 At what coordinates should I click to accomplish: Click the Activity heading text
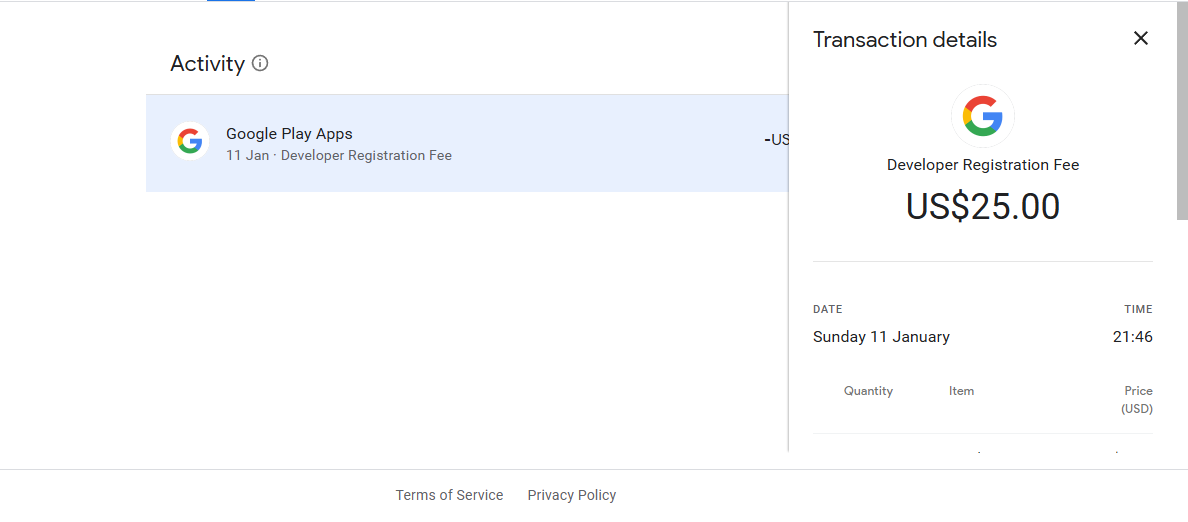(207, 64)
